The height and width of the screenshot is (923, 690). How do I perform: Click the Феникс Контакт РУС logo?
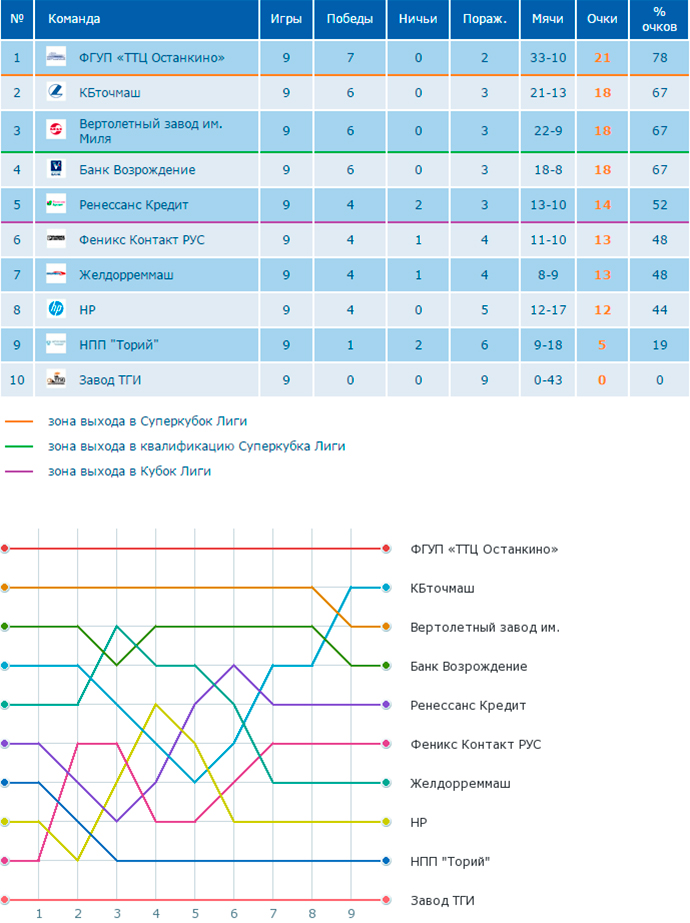[x=56, y=240]
